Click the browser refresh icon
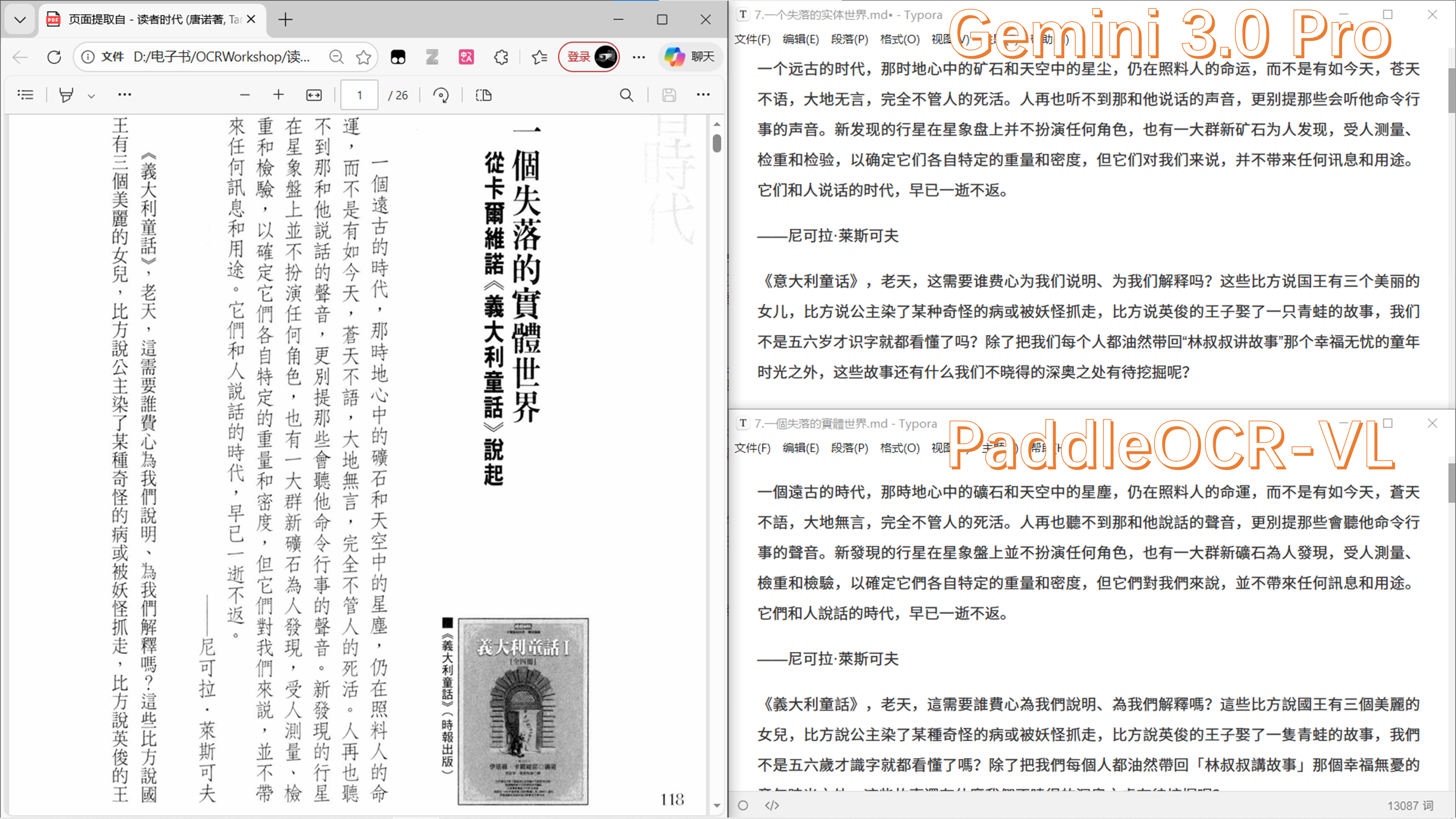The width and height of the screenshot is (1456, 819). click(x=54, y=56)
